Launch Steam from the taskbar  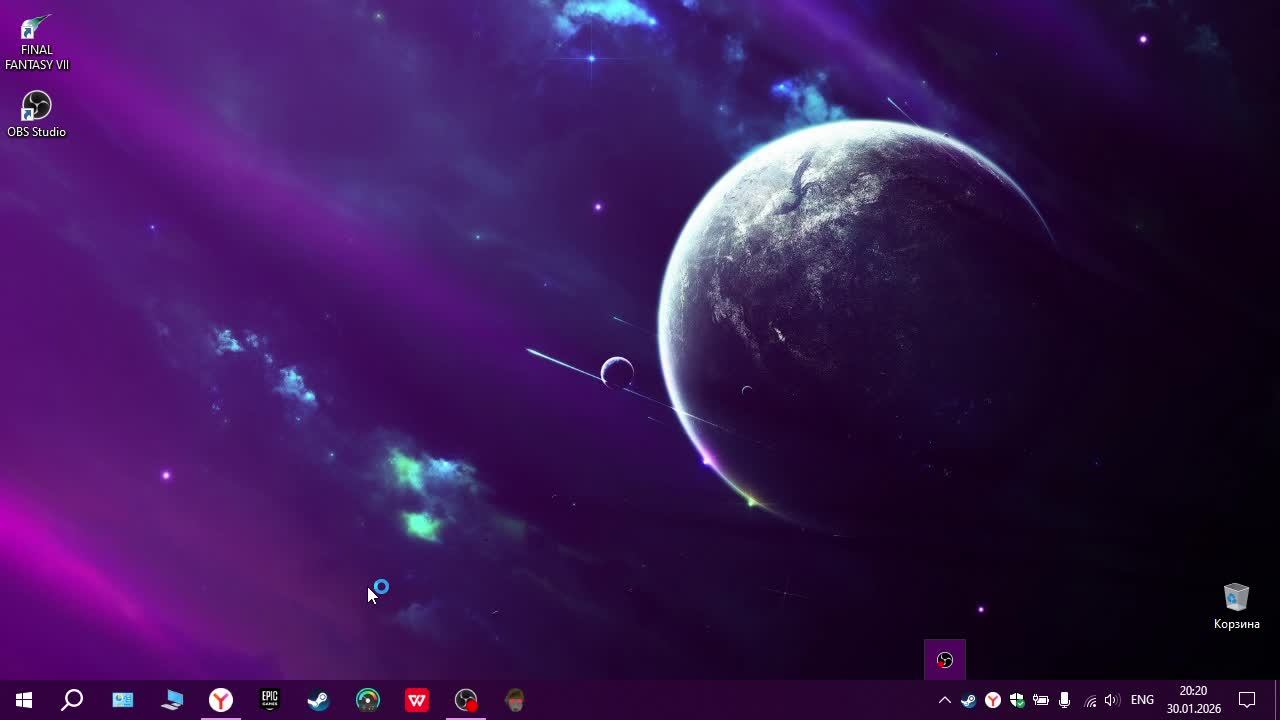pos(319,700)
